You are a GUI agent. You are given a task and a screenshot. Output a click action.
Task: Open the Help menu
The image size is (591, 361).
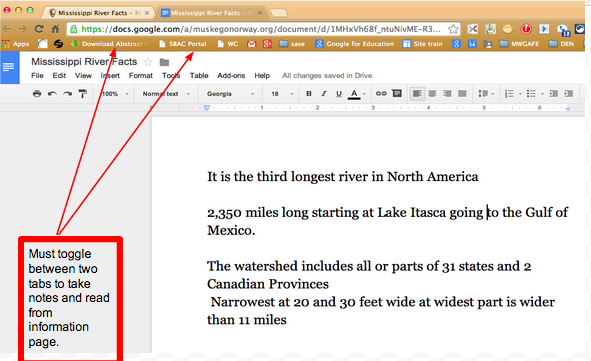(x=262, y=75)
